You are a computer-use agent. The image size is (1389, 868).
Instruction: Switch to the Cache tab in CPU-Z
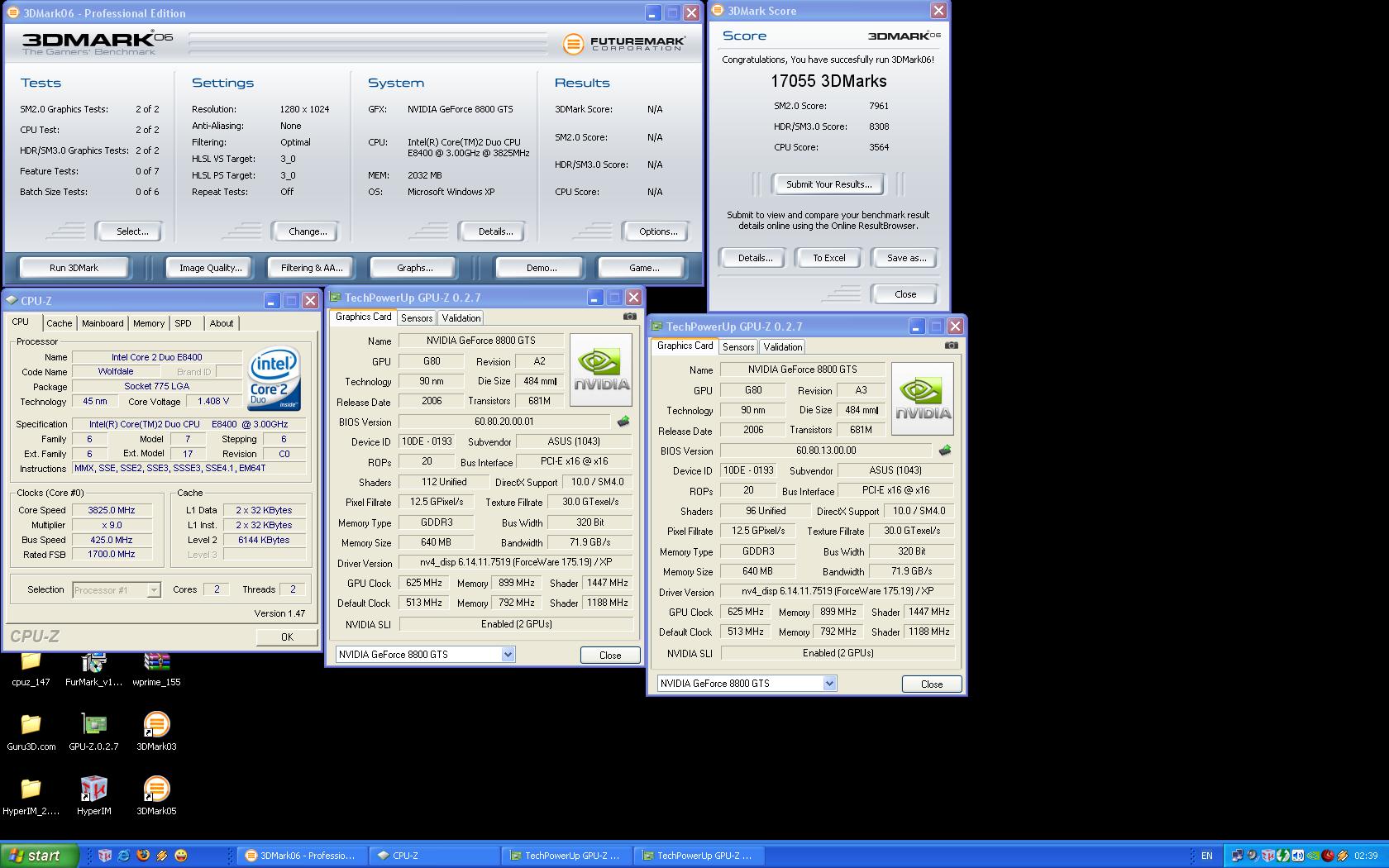[60, 323]
